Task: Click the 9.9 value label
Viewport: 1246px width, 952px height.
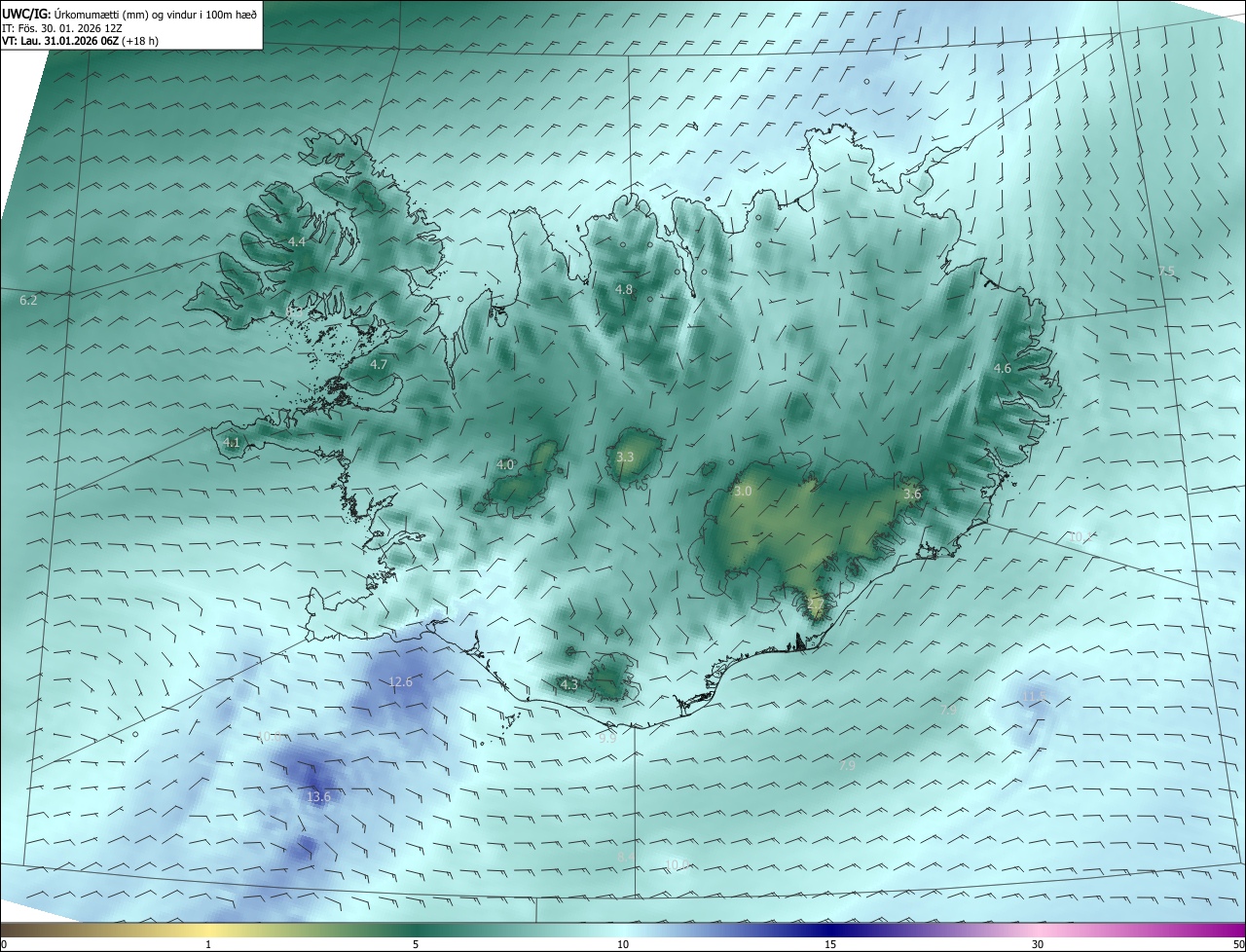Action: click(607, 739)
